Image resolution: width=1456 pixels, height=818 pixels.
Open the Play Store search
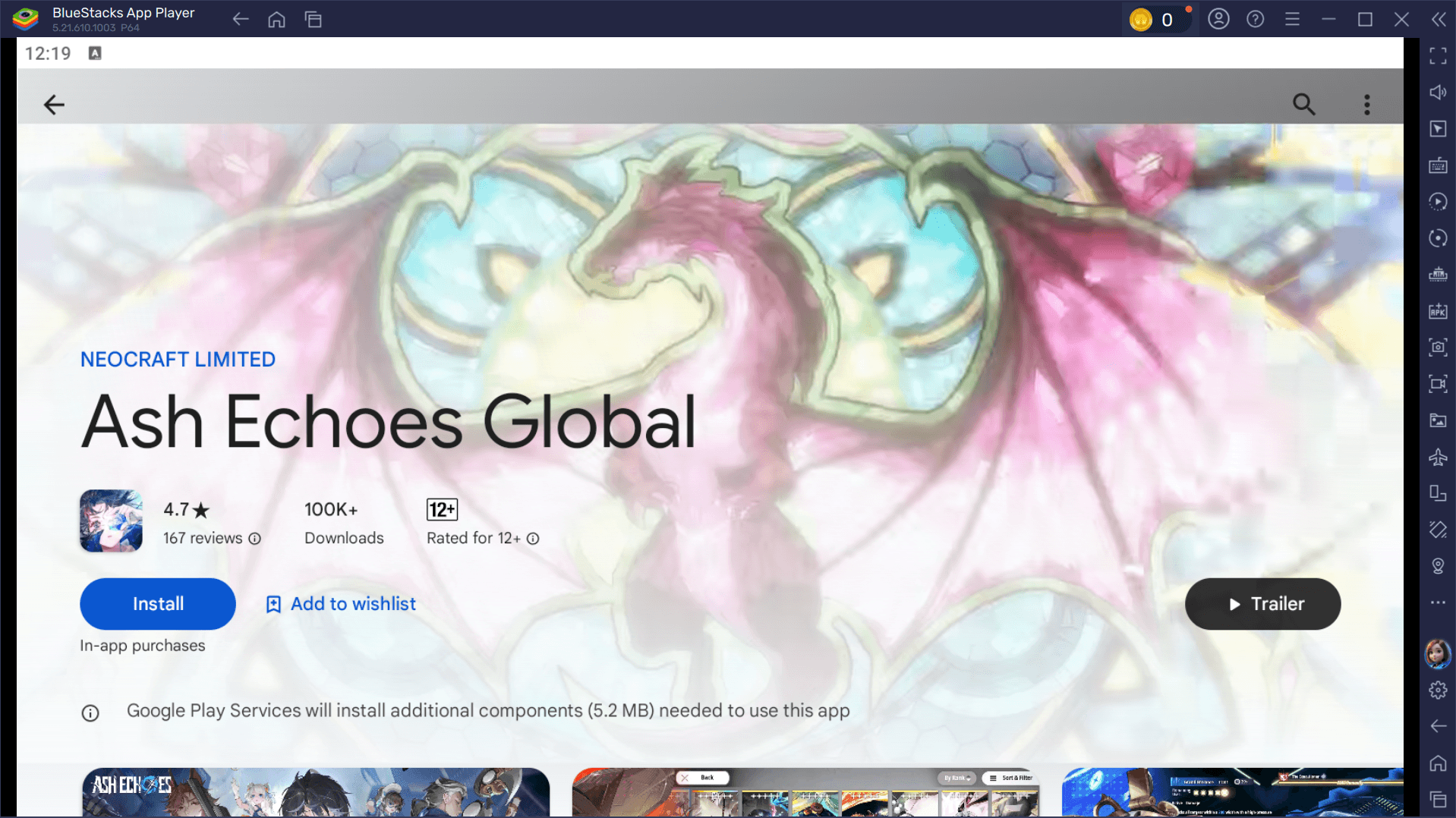(1303, 104)
